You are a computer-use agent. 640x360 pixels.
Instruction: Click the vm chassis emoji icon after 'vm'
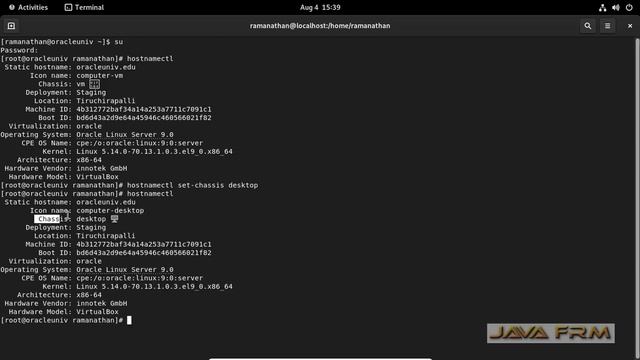click(94, 84)
